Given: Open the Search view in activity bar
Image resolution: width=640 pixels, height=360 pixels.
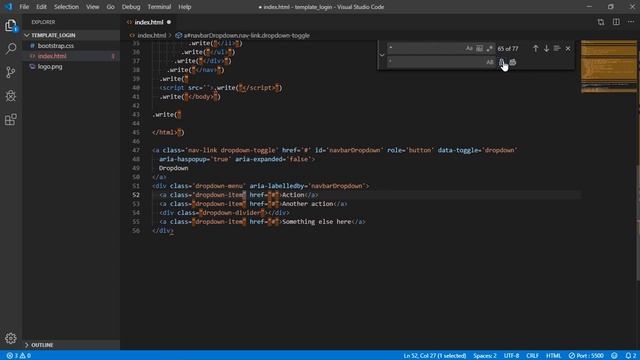Looking at the screenshot, I should [11, 49].
